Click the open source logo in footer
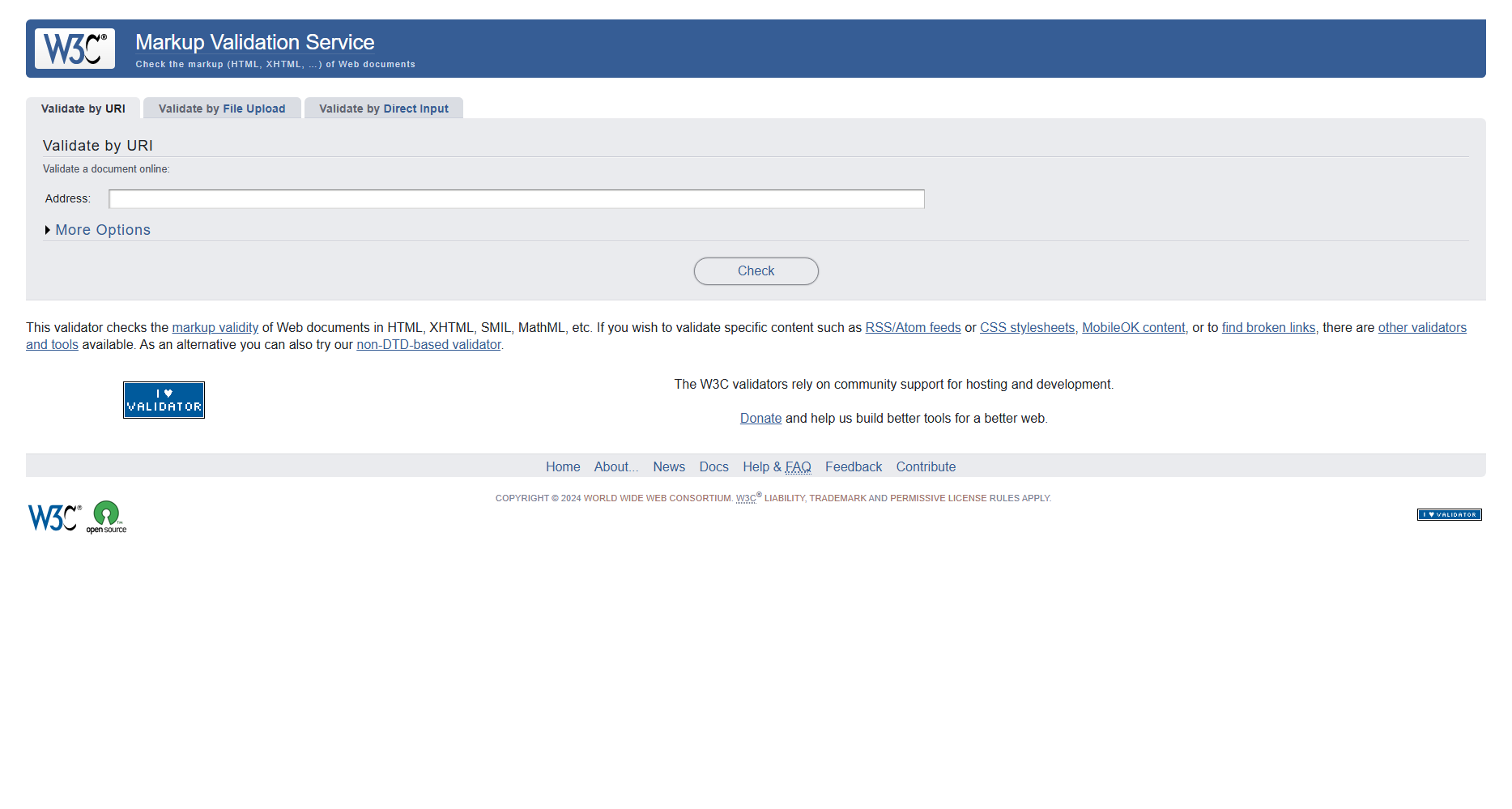Viewport: 1512px width, 809px height. [x=106, y=517]
